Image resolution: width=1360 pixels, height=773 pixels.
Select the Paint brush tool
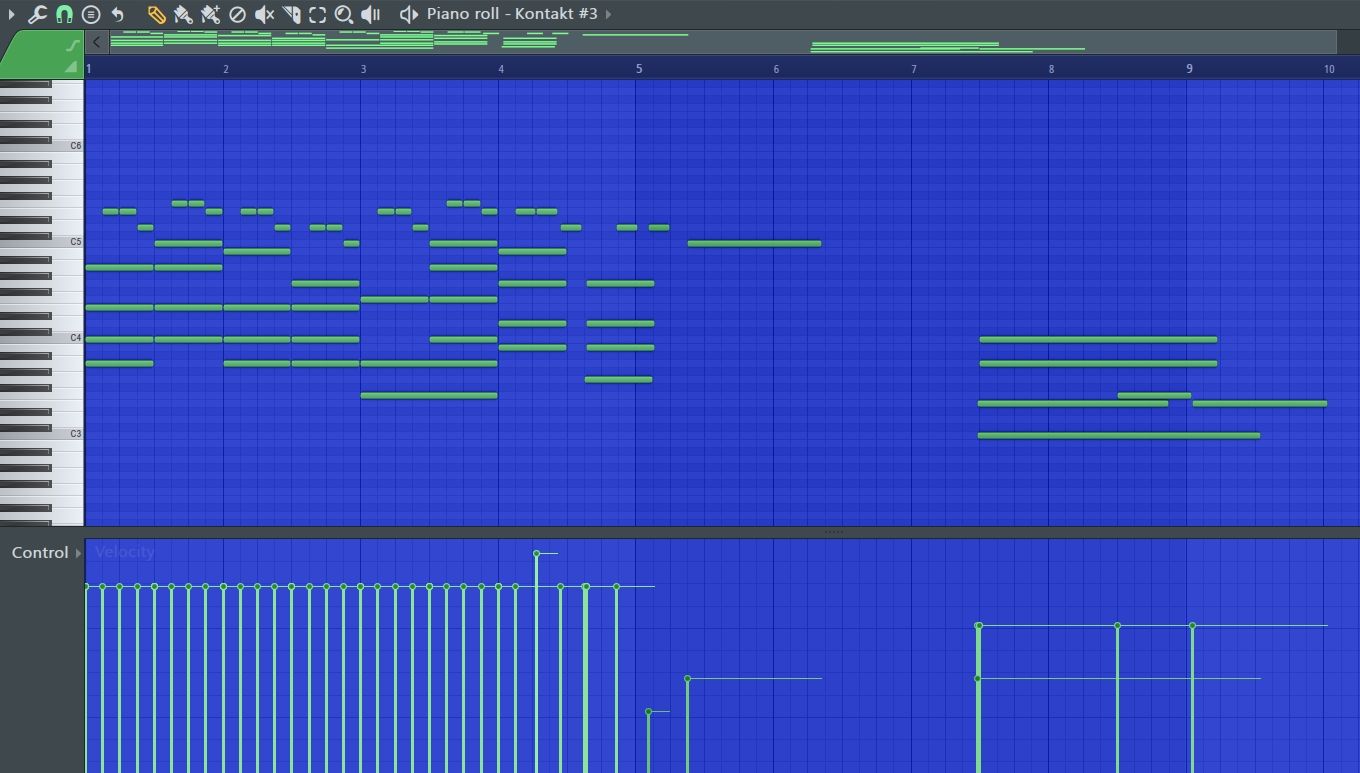coord(183,14)
